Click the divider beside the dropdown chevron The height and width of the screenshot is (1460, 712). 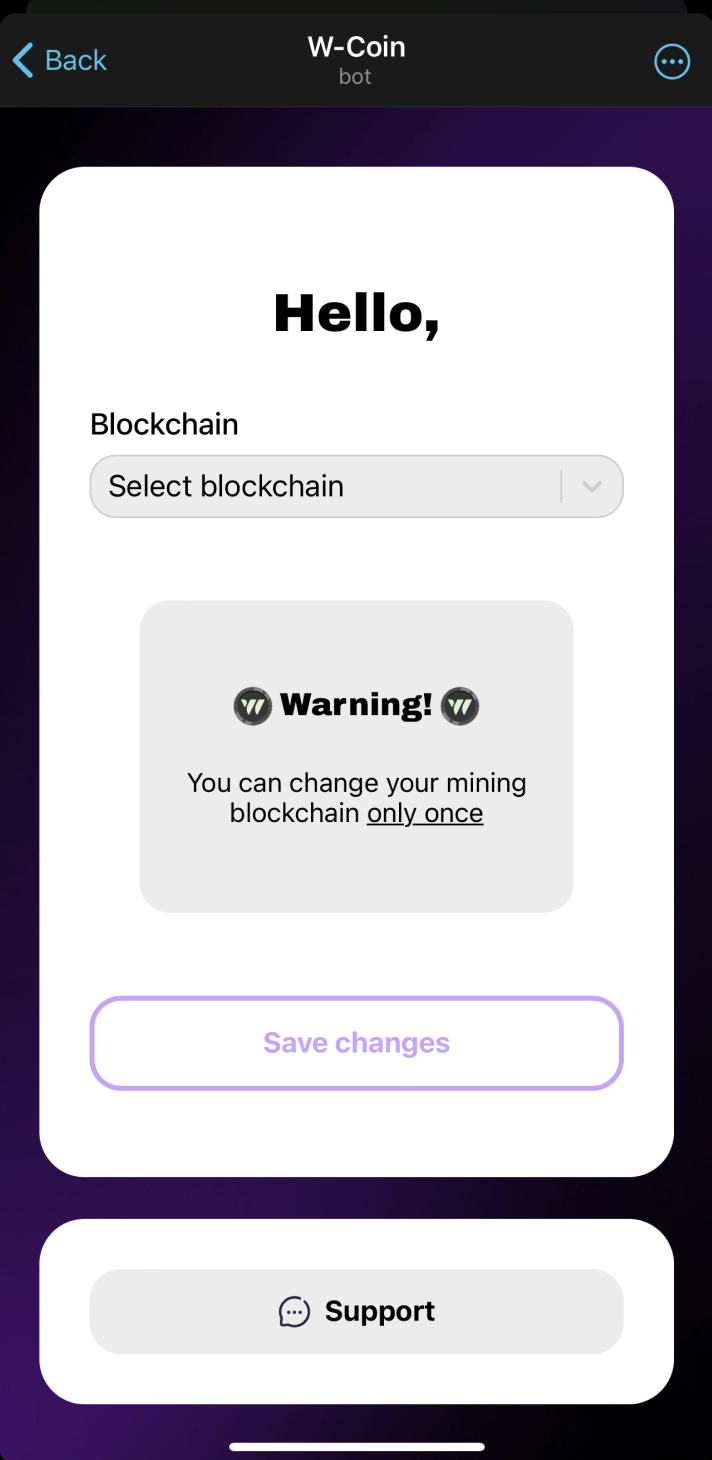click(562, 487)
